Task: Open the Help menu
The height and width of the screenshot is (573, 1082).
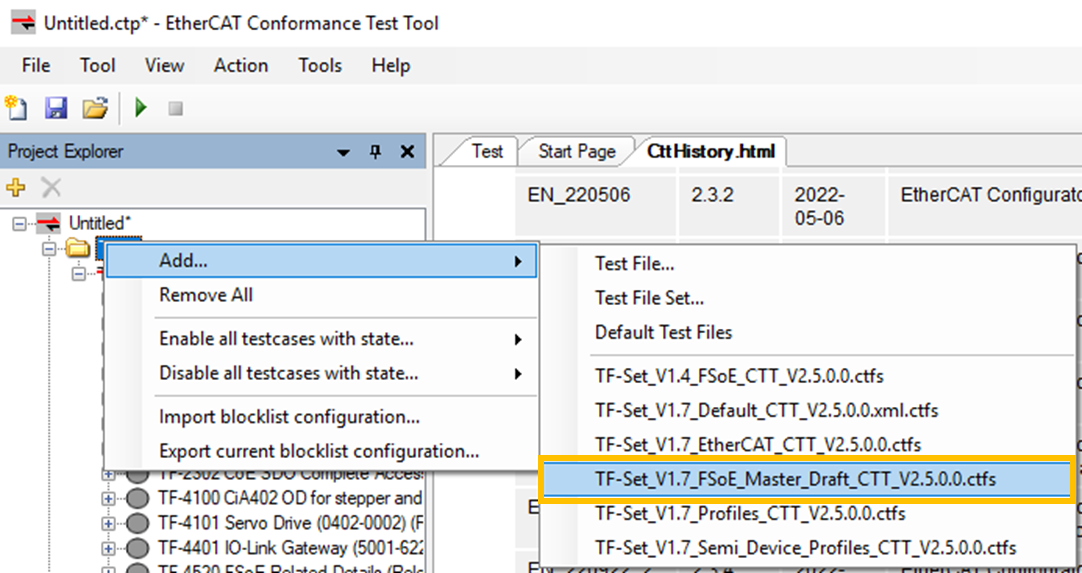Action: [x=391, y=66]
